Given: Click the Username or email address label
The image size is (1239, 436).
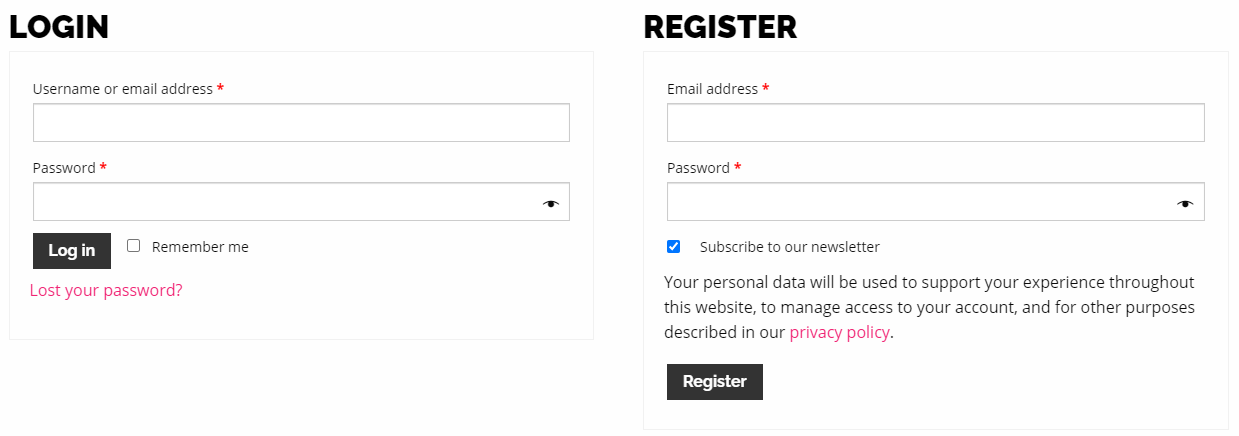Looking at the screenshot, I should click(x=122, y=89).
